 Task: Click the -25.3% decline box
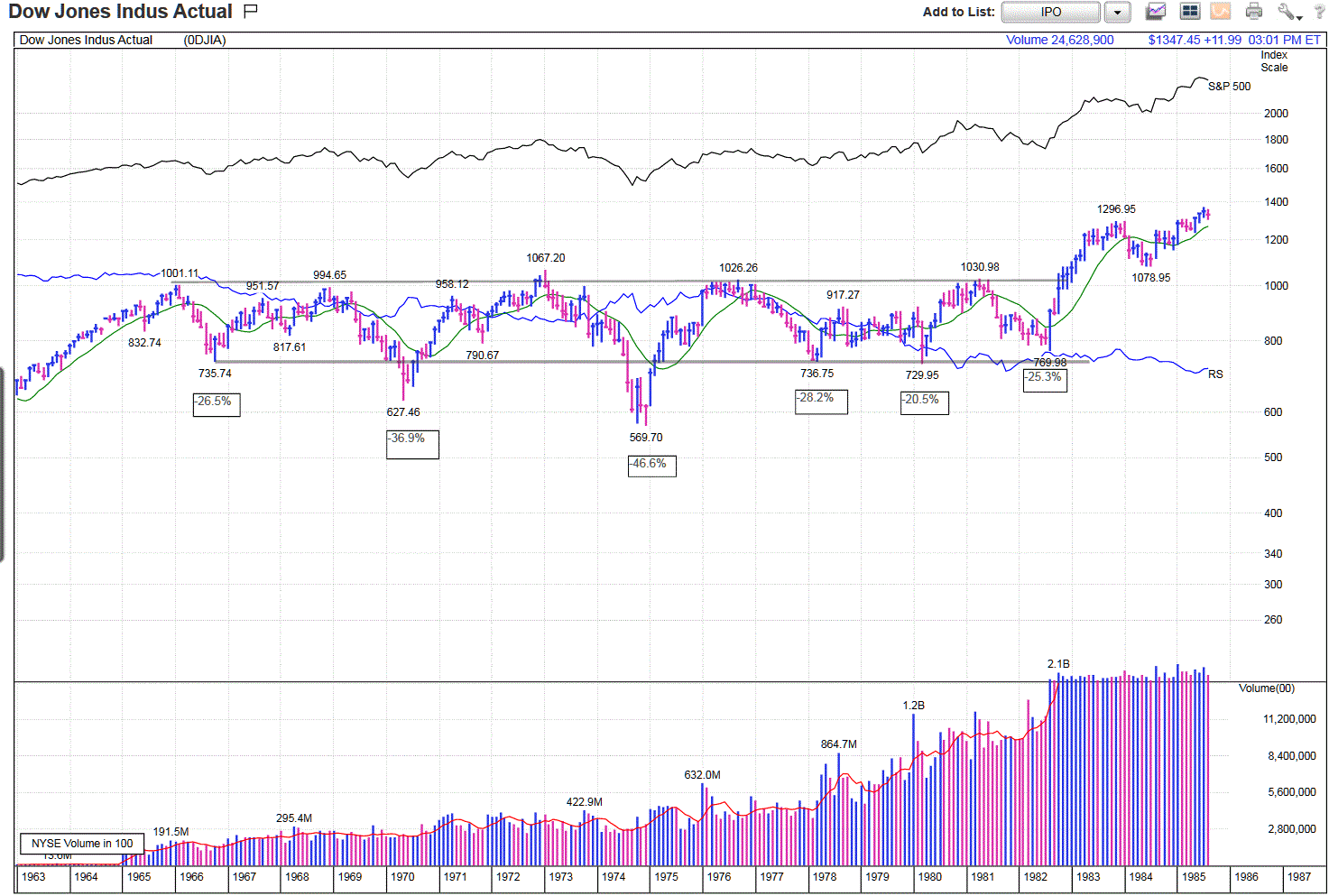pos(1045,380)
